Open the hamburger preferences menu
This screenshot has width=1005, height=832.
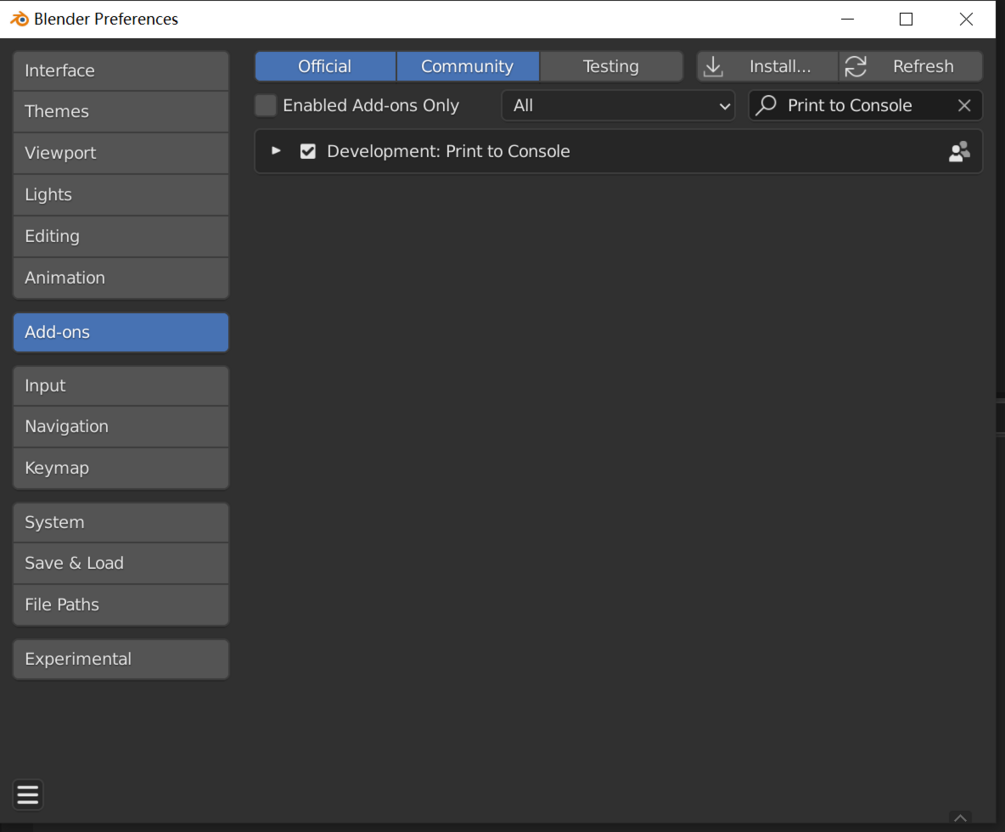(x=28, y=795)
